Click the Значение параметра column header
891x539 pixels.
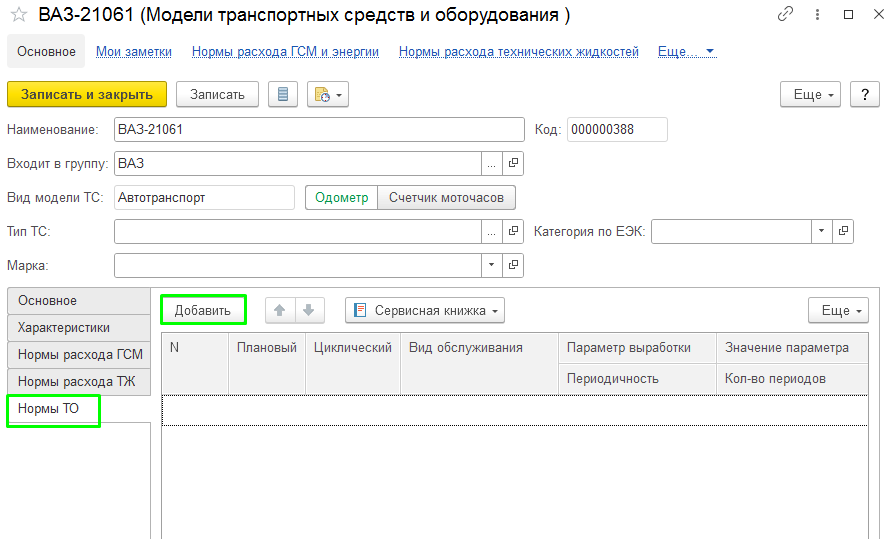coord(792,348)
